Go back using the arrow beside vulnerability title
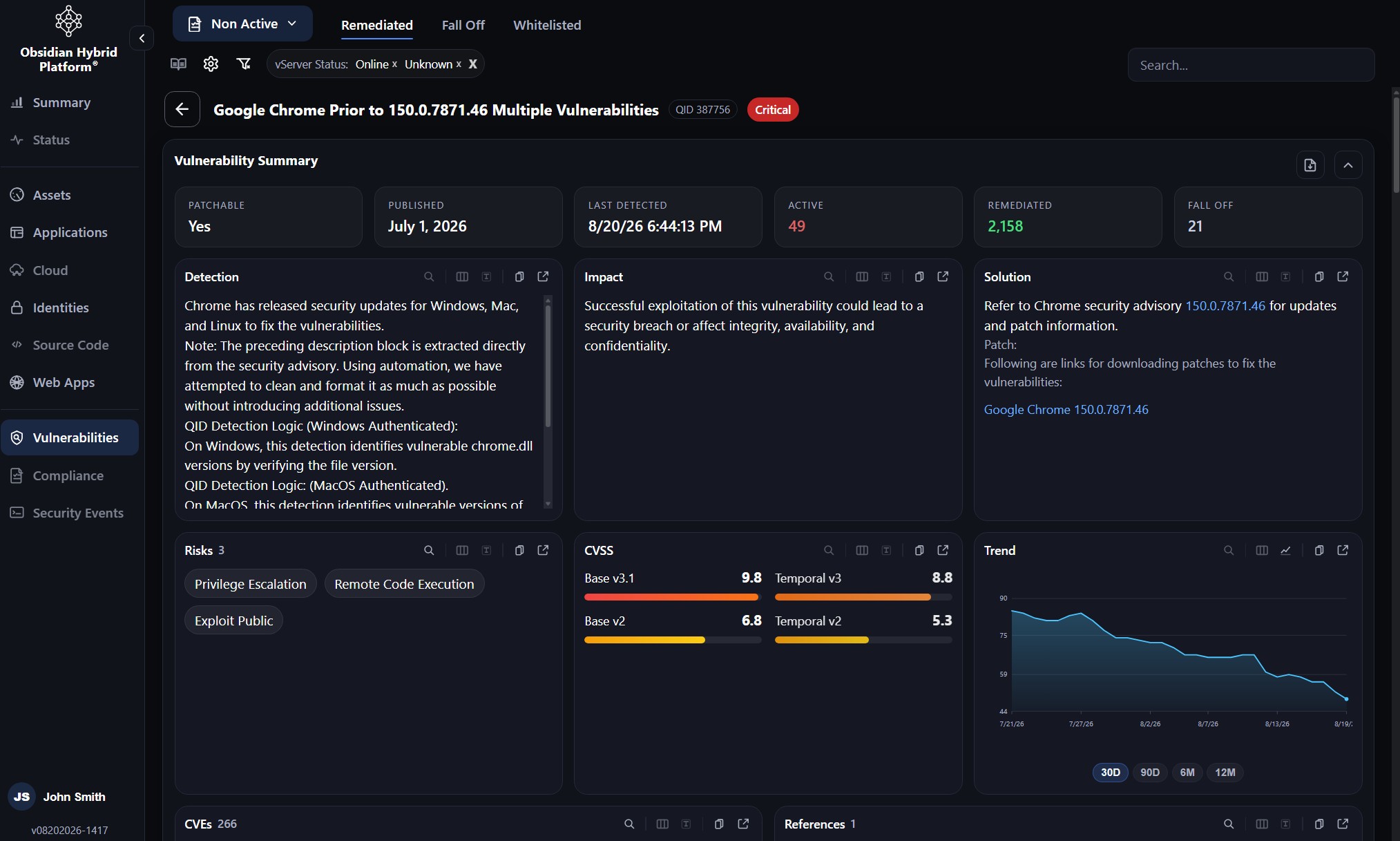Viewport: 1400px width, 841px height. click(182, 109)
